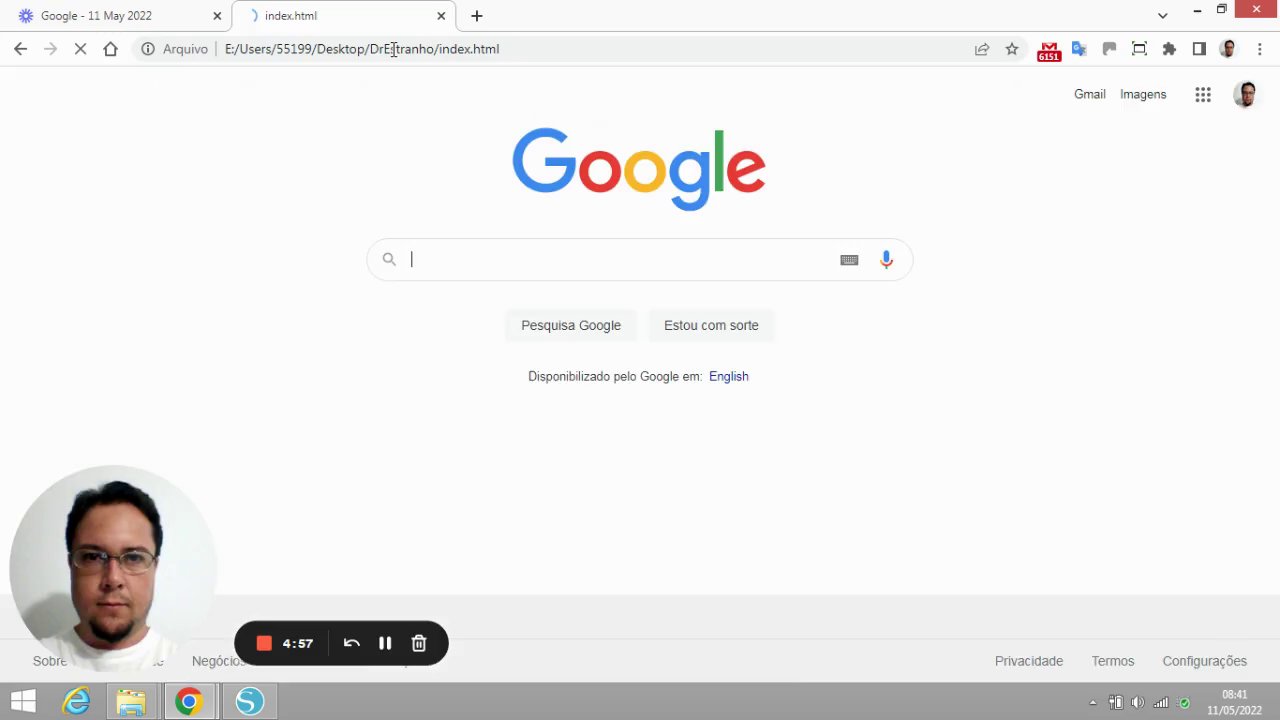Click the address bar URL
The width and height of the screenshot is (1280, 720).
tap(362, 49)
